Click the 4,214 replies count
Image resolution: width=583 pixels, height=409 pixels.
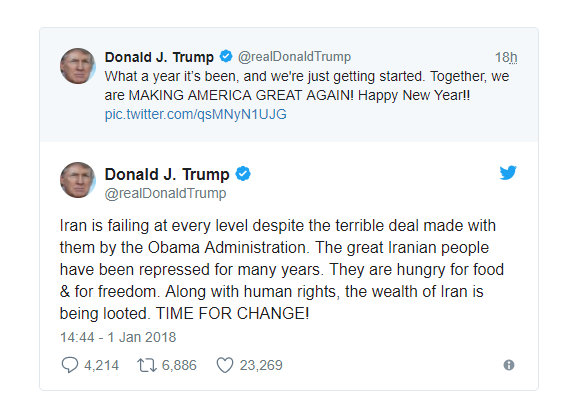101,365
